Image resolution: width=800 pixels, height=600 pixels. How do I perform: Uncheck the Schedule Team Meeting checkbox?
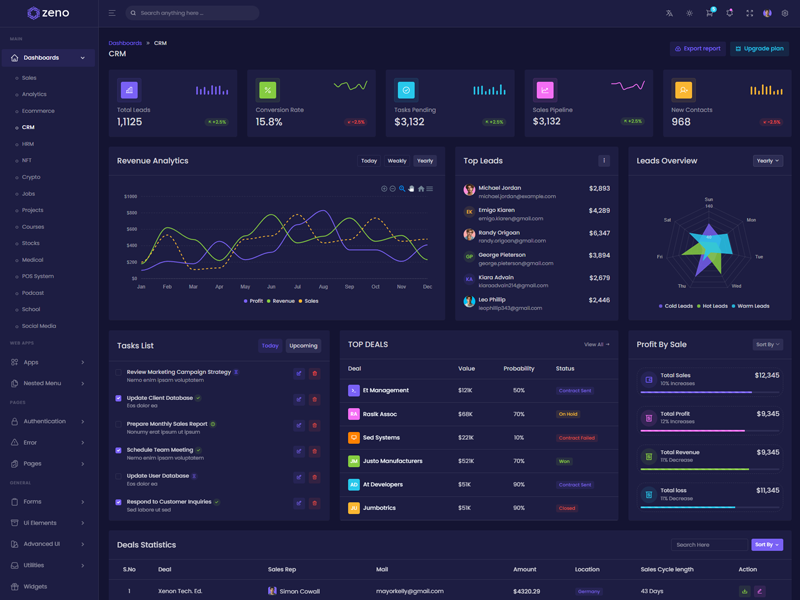click(119, 450)
